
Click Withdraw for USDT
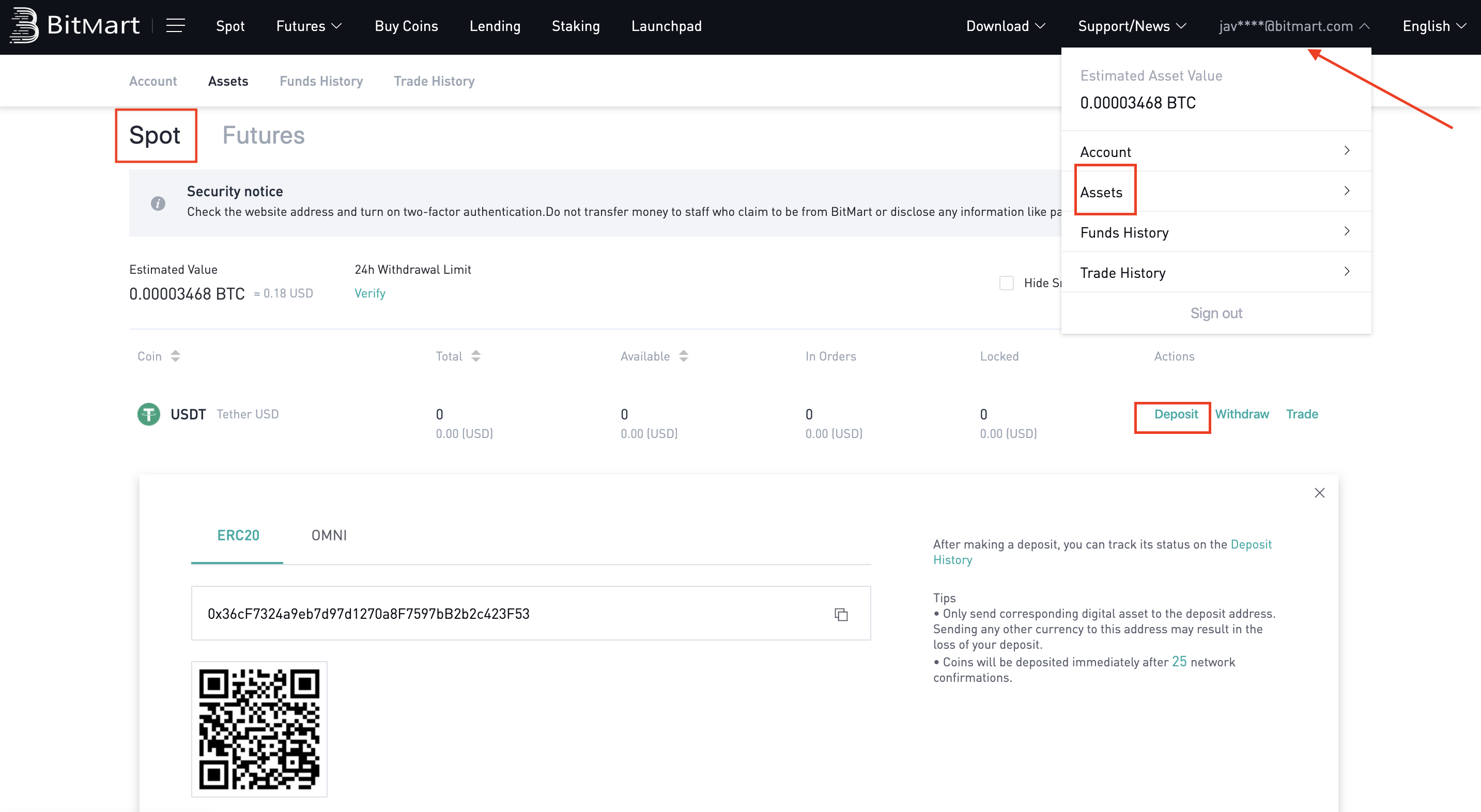click(1242, 414)
